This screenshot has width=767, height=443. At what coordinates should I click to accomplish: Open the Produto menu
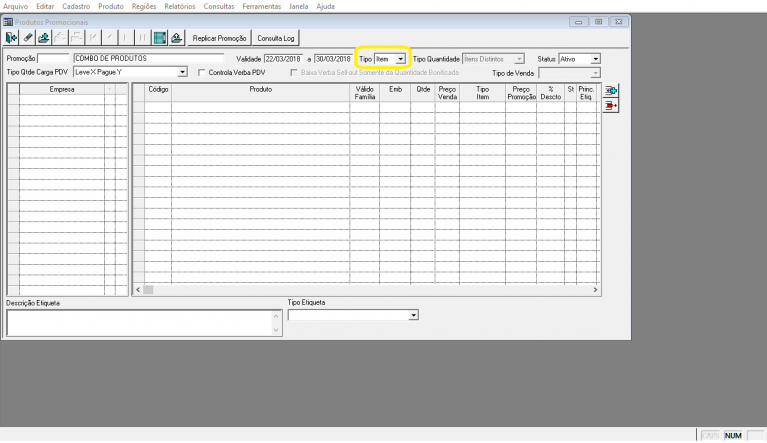(x=111, y=6)
